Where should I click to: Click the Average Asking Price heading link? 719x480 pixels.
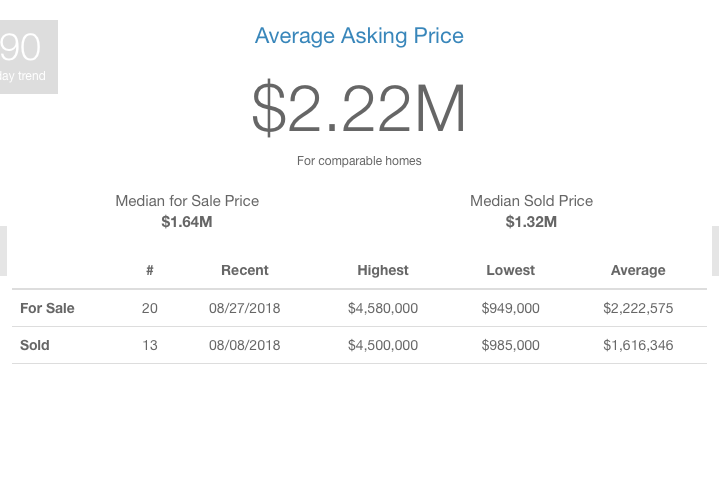[x=359, y=36]
